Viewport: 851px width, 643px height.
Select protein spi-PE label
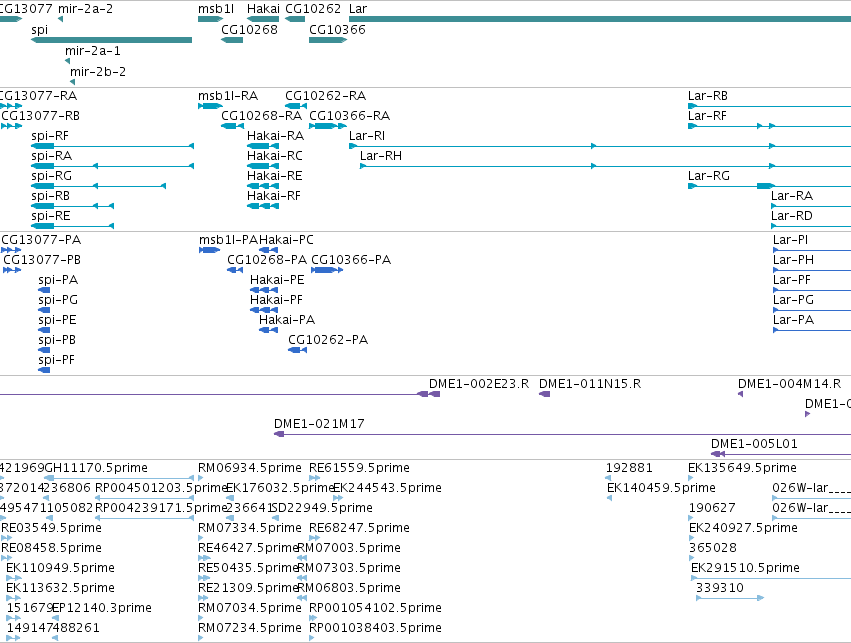point(57,320)
